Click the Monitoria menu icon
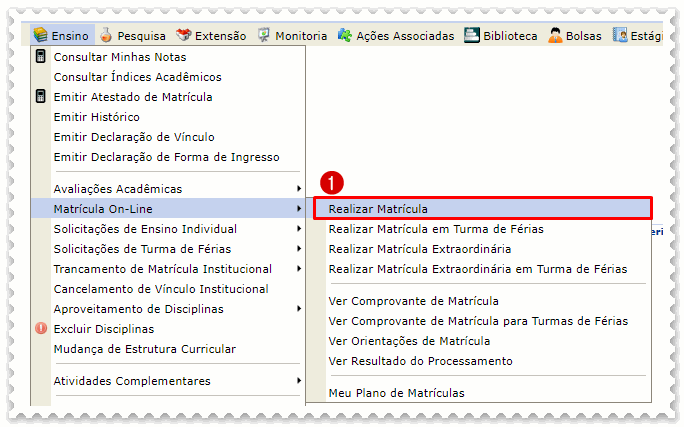The height and width of the screenshot is (427, 684). click(x=264, y=35)
